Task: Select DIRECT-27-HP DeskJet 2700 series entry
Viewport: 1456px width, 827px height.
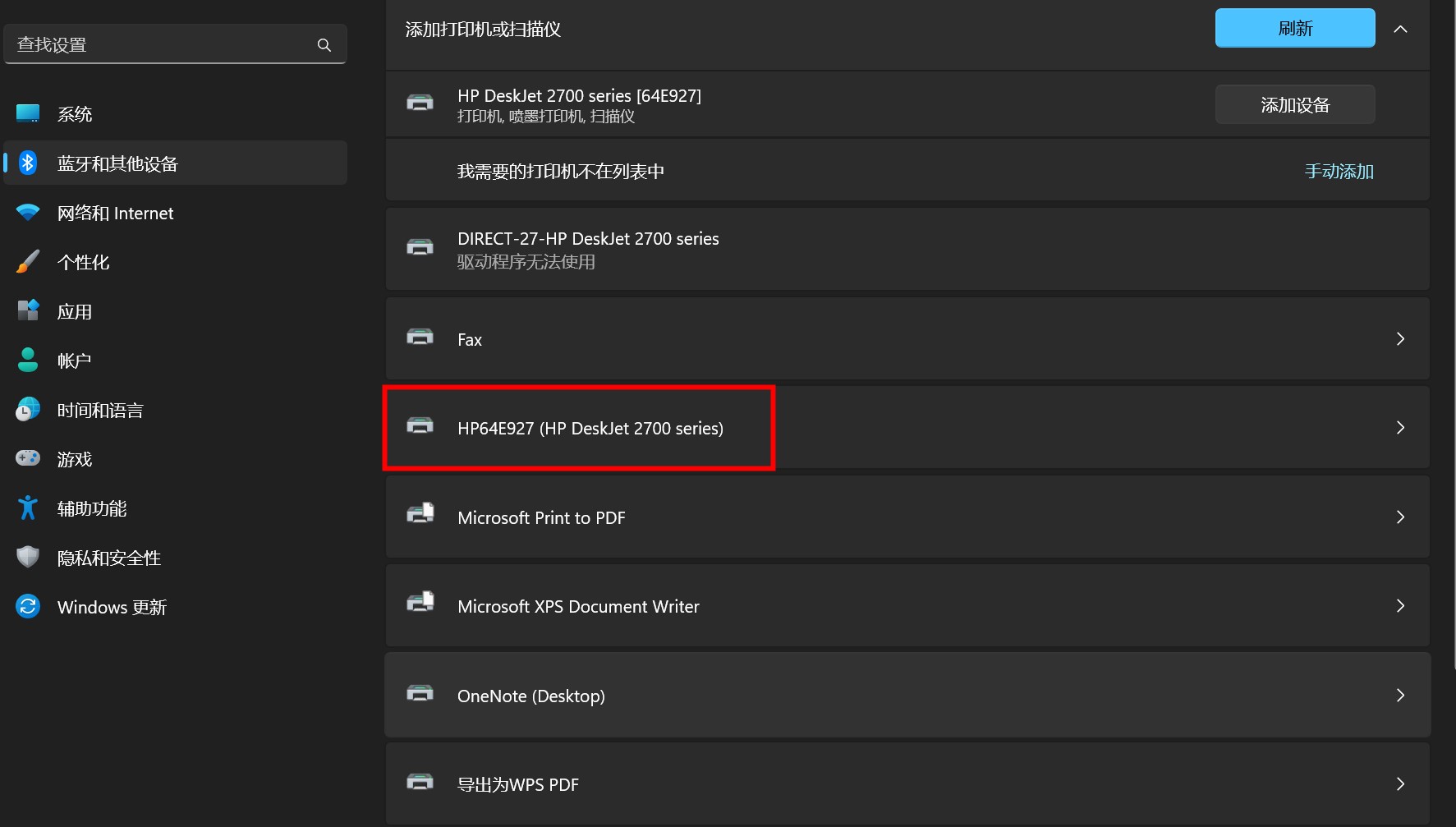Action: pyautogui.click(x=907, y=249)
